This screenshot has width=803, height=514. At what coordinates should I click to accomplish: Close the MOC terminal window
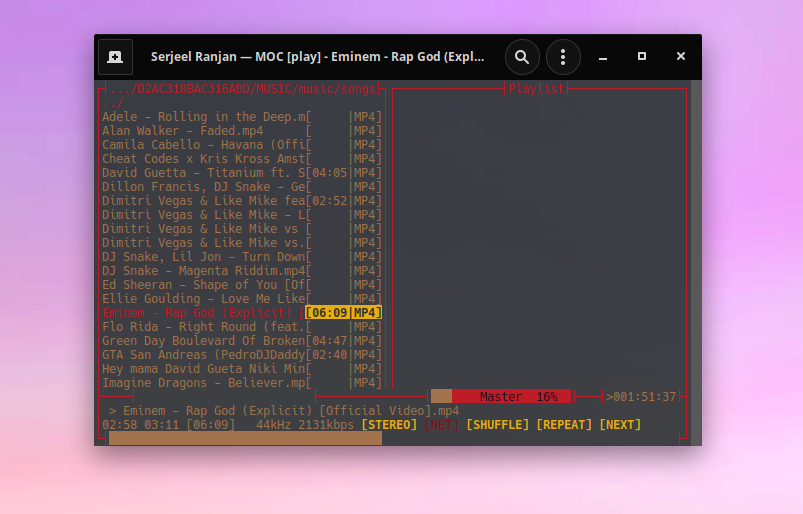681,56
